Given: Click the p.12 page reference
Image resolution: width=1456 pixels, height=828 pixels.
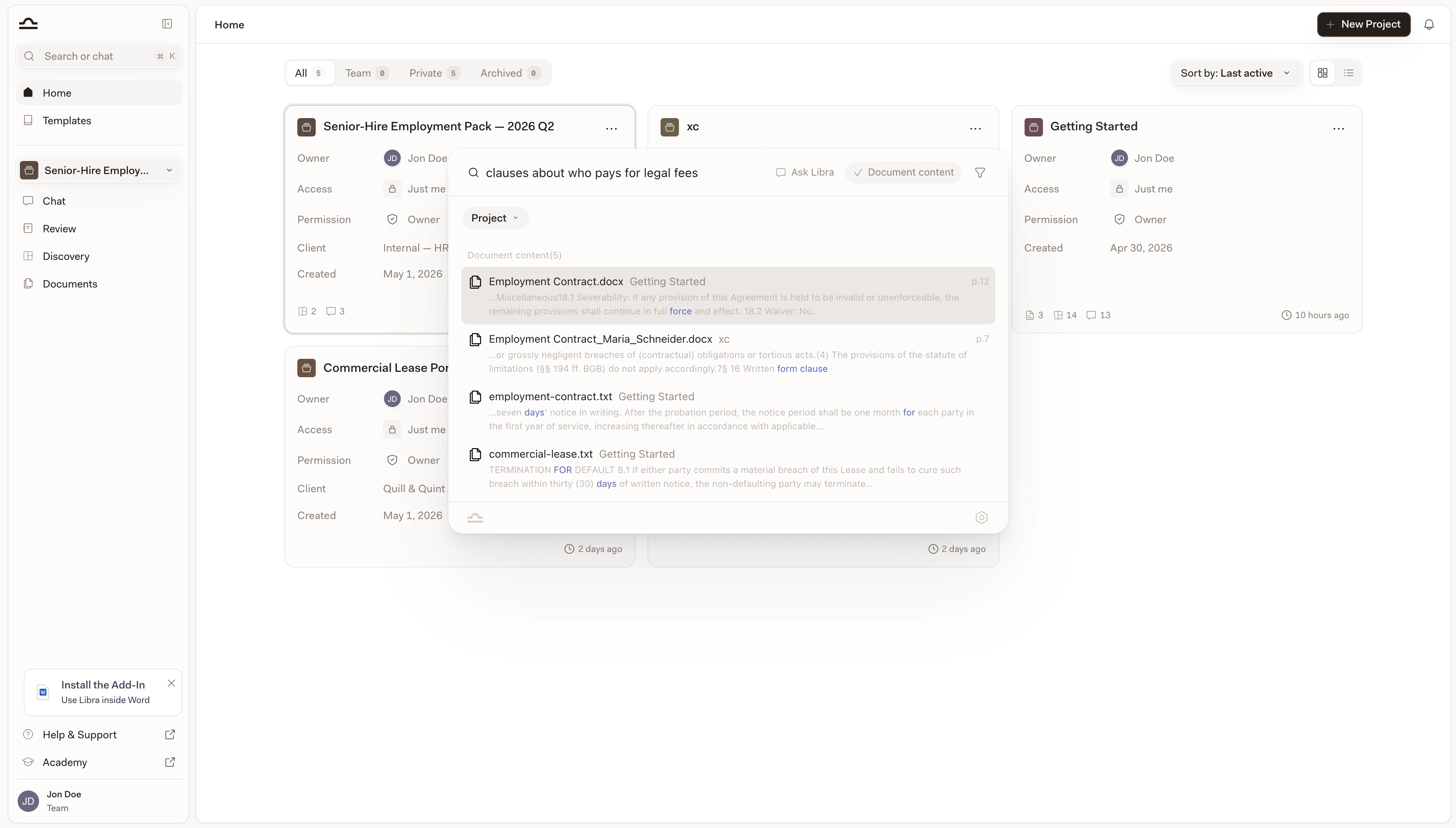Looking at the screenshot, I should click(980, 281).
